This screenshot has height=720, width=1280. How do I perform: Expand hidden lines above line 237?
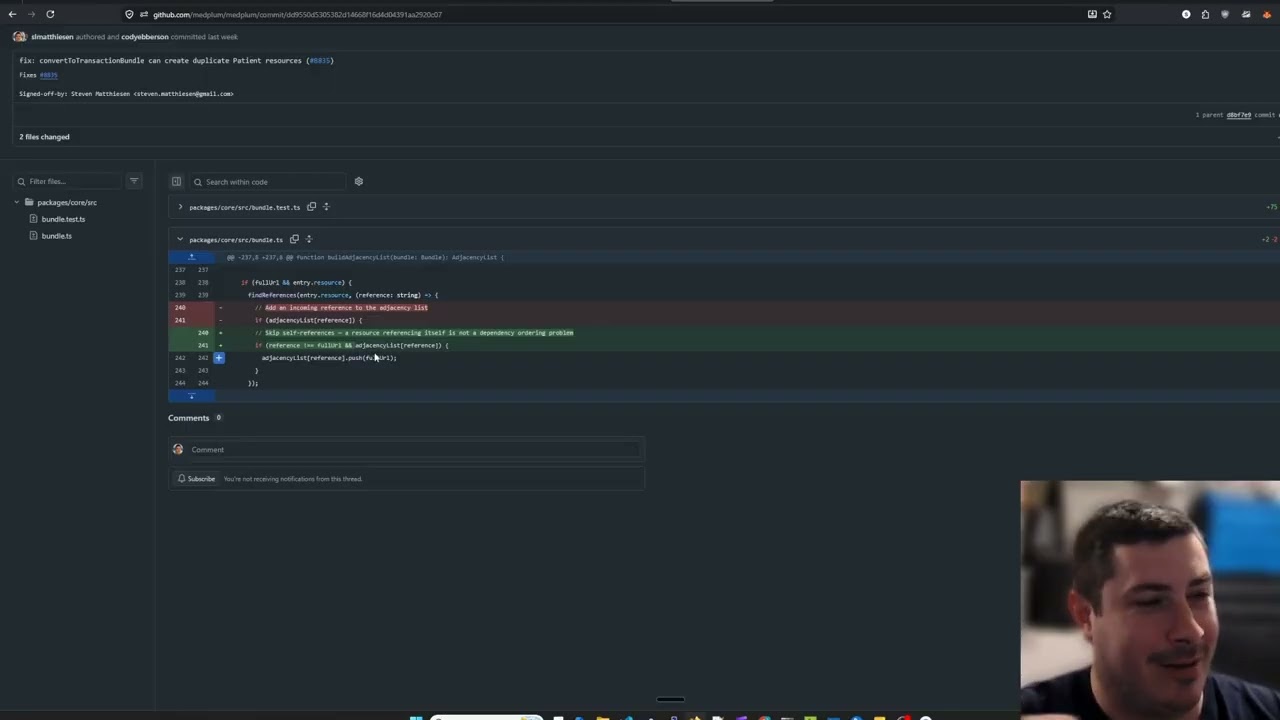[191, 257]
